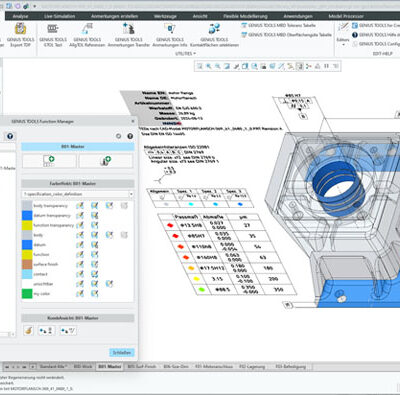Click the add view icon under B01-Master
The image size is (400, 395).
(x=49, y=161)
